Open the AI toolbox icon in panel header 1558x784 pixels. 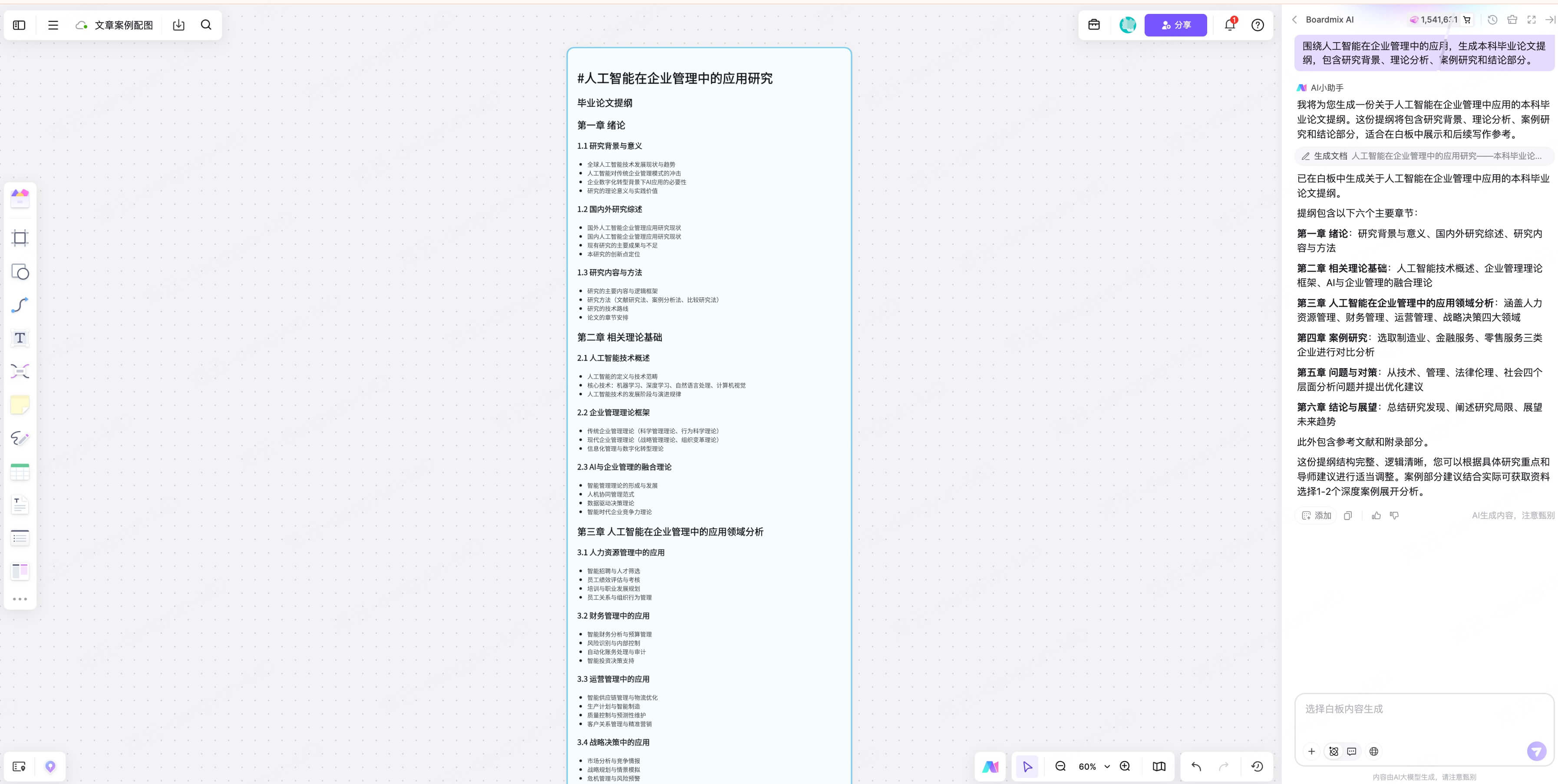click(x=1512, y=20)
